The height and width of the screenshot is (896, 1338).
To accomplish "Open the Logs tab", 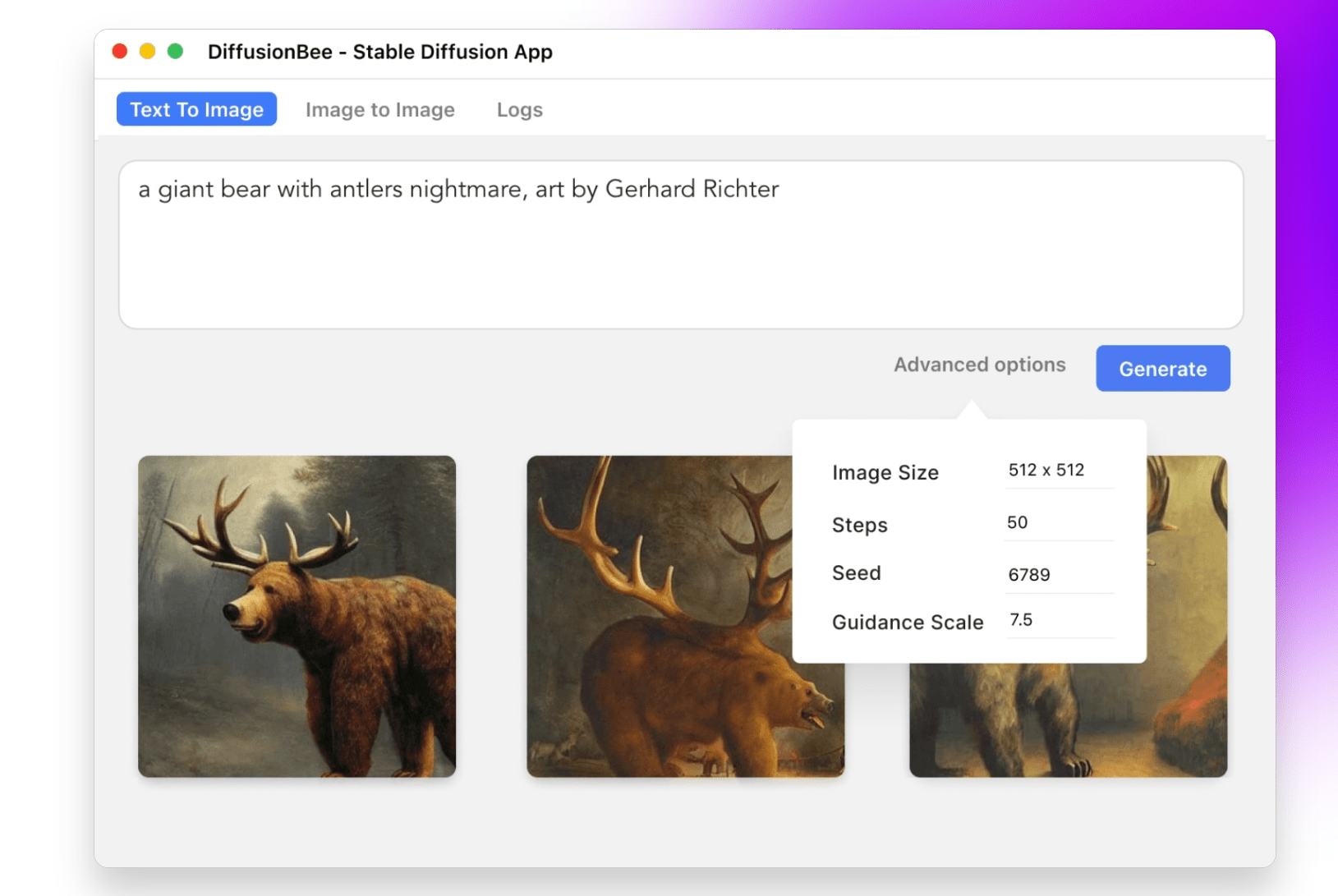I will pyautogui.click(x=519, y=110).
